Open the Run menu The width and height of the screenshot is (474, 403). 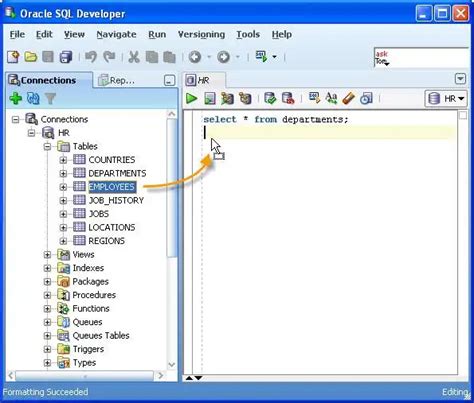coord(157,34)
